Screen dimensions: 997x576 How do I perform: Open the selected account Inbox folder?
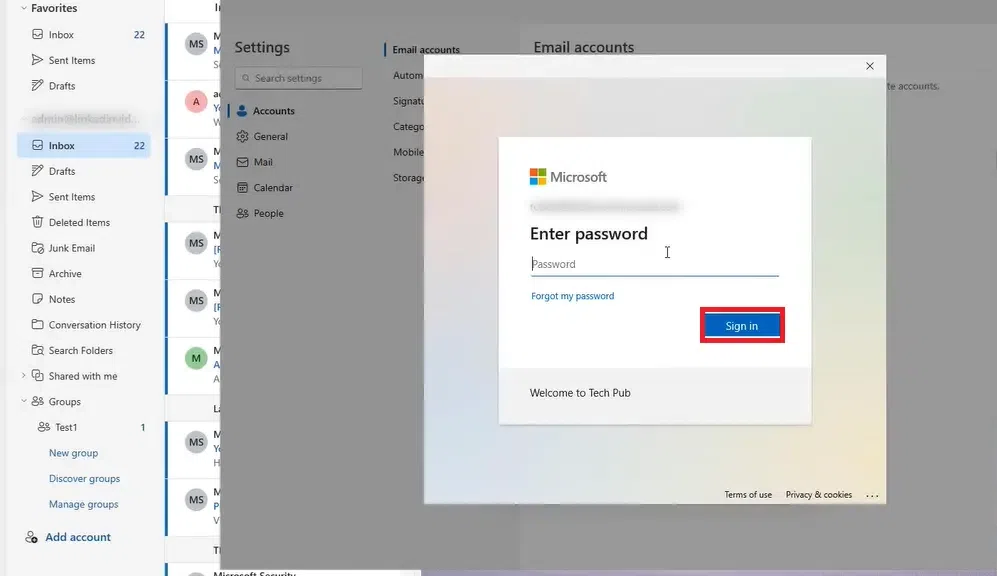click(84, 145)
